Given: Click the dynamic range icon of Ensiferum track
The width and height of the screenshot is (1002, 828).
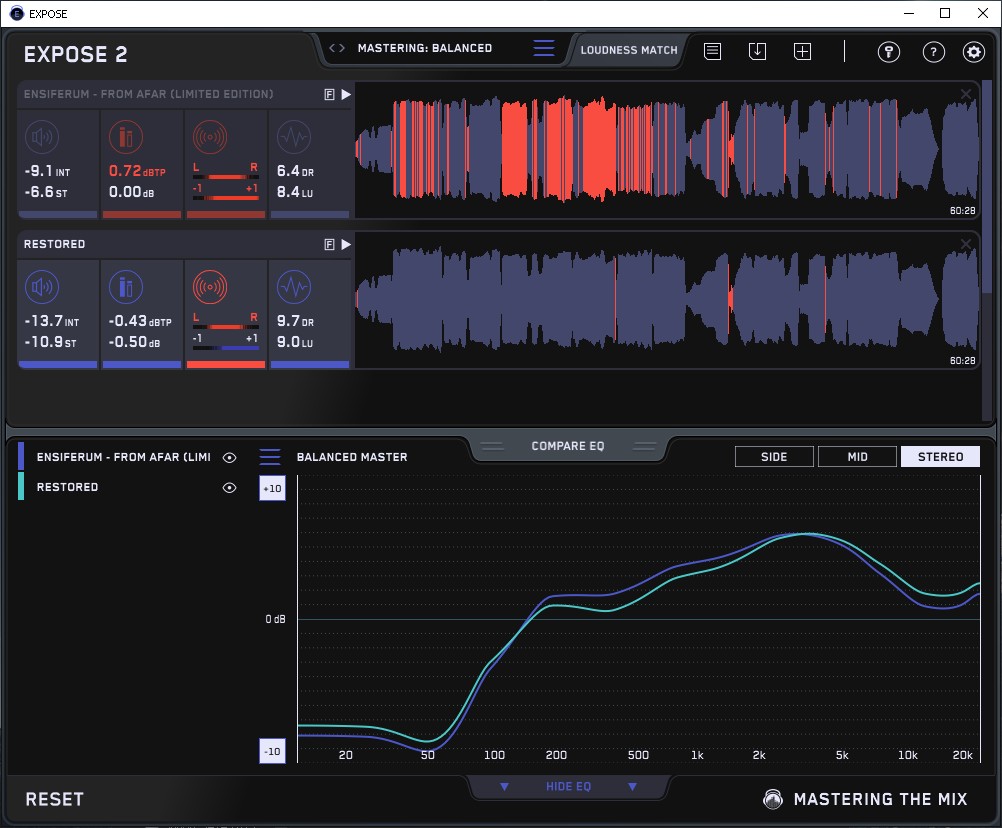Looking at the screenshot, I should [293, 137].
